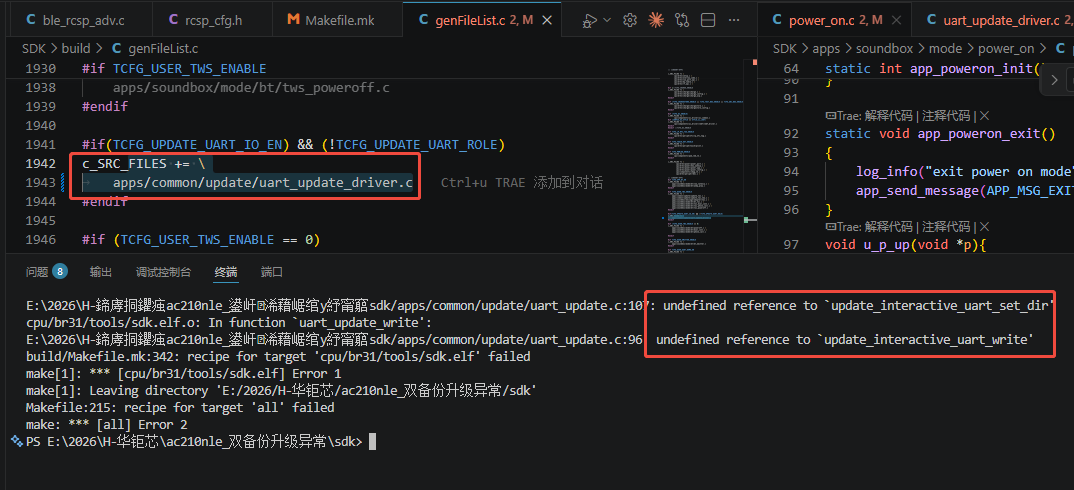Open the gear settings icon in editor toolbar
This screenshot has width=1074, height=490.
pyautogui.click(x=630, y=21)
